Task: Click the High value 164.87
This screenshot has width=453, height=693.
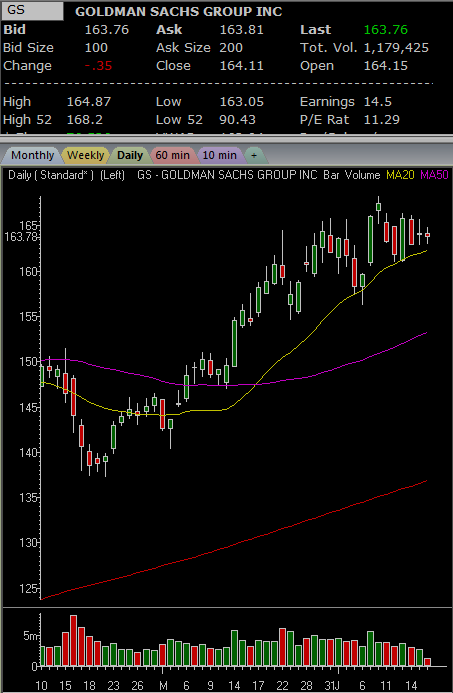Action: coord(89,102)
